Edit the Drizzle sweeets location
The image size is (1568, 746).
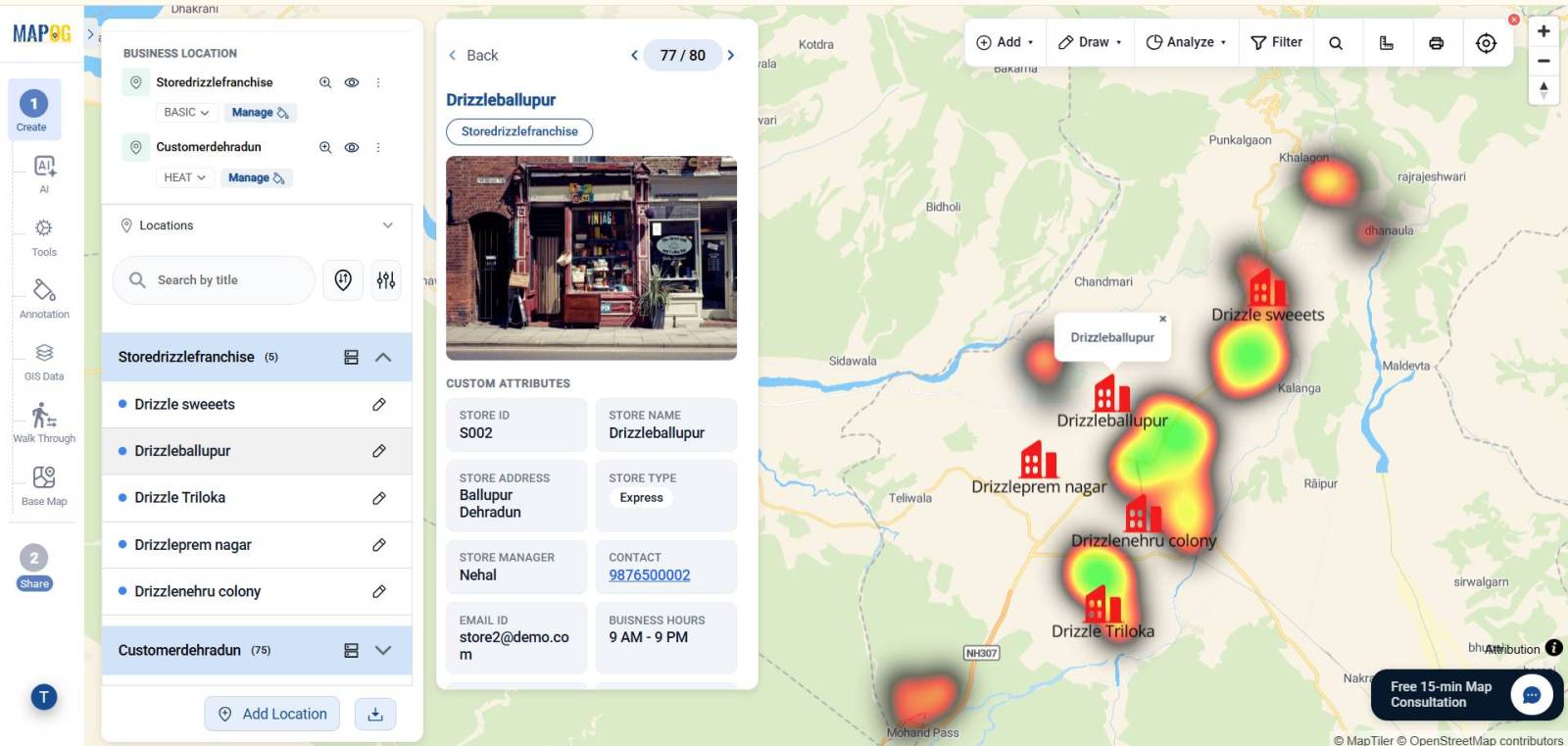pos(379,404)
